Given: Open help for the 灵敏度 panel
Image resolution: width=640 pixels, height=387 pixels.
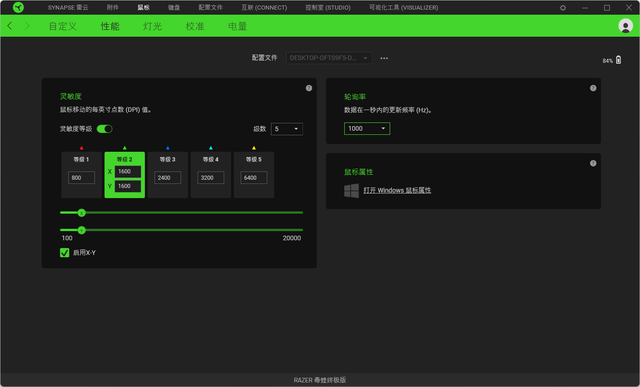Looking at the screenshot, I should pyautogui.click(x=309, y=88).
